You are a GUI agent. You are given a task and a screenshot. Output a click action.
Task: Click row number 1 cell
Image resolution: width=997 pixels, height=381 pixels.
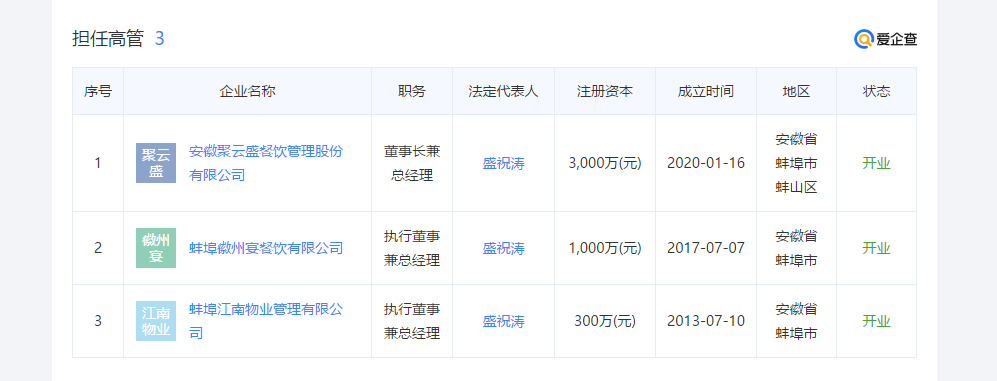[98, 163]
